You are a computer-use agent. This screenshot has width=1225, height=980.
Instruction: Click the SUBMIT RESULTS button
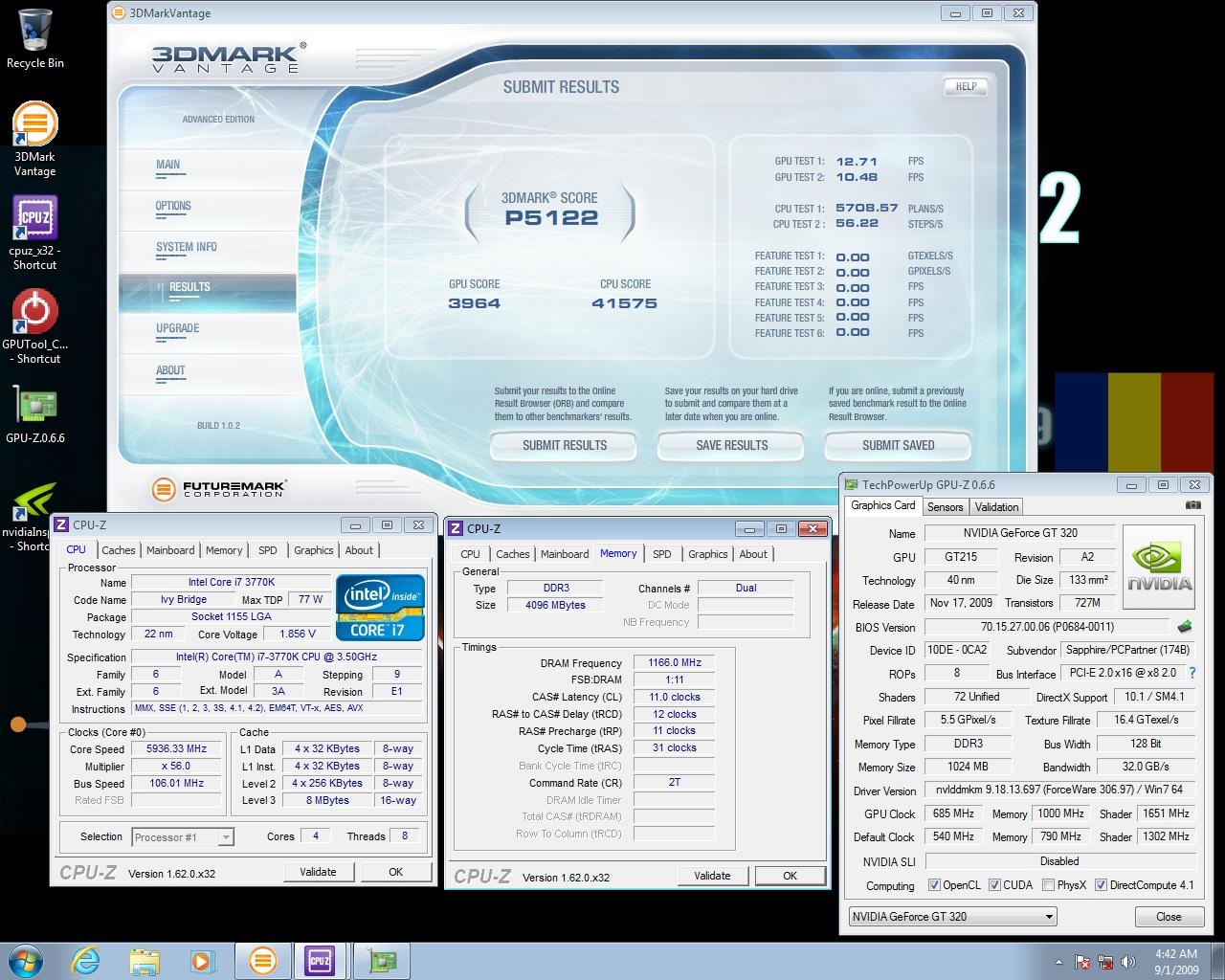pos(565,445)
